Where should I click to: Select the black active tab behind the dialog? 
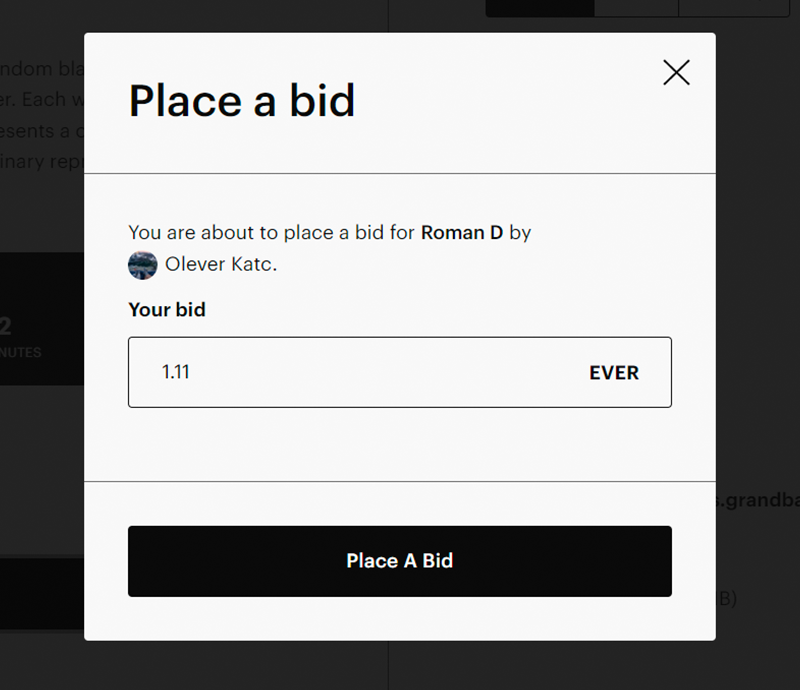click(540, 8)
